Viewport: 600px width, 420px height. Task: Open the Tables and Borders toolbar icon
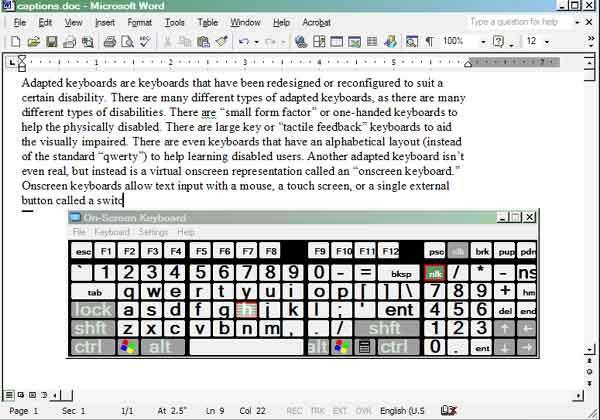tap(319, 41)
